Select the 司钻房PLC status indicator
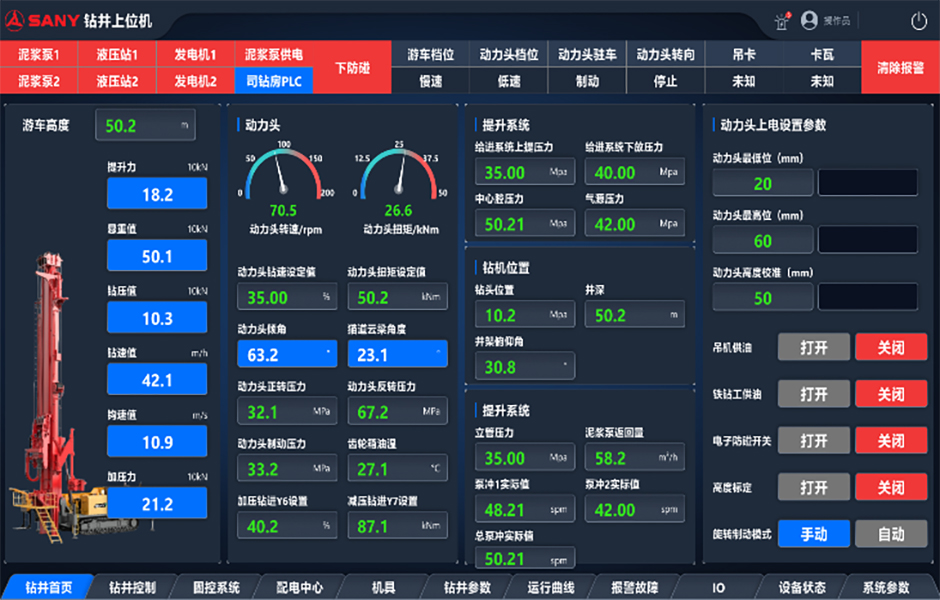The height and width of the screenshot is (600, 940). pyautogui.click(x=274, y=81)
